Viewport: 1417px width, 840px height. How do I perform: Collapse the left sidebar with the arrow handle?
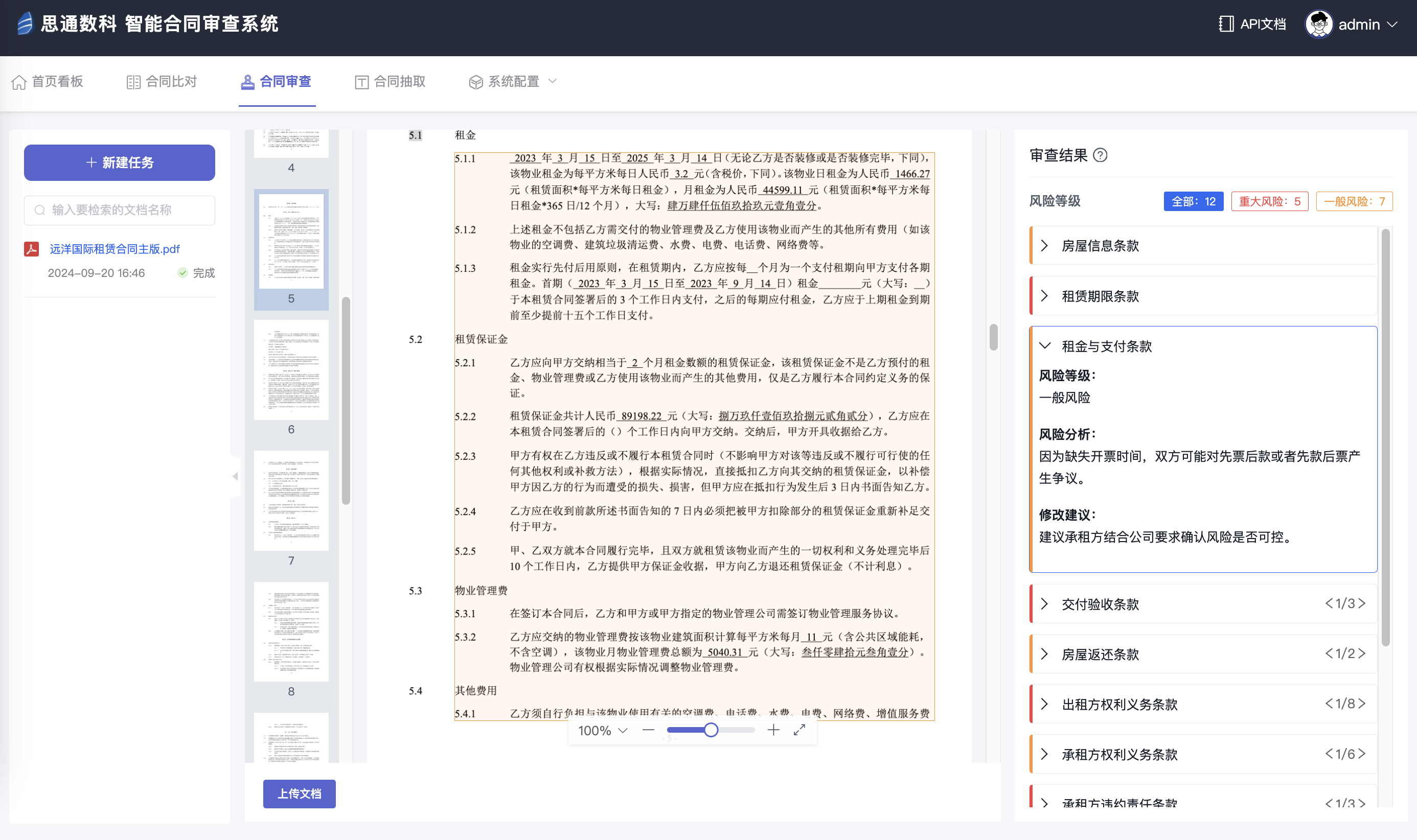tap(235, 477)
